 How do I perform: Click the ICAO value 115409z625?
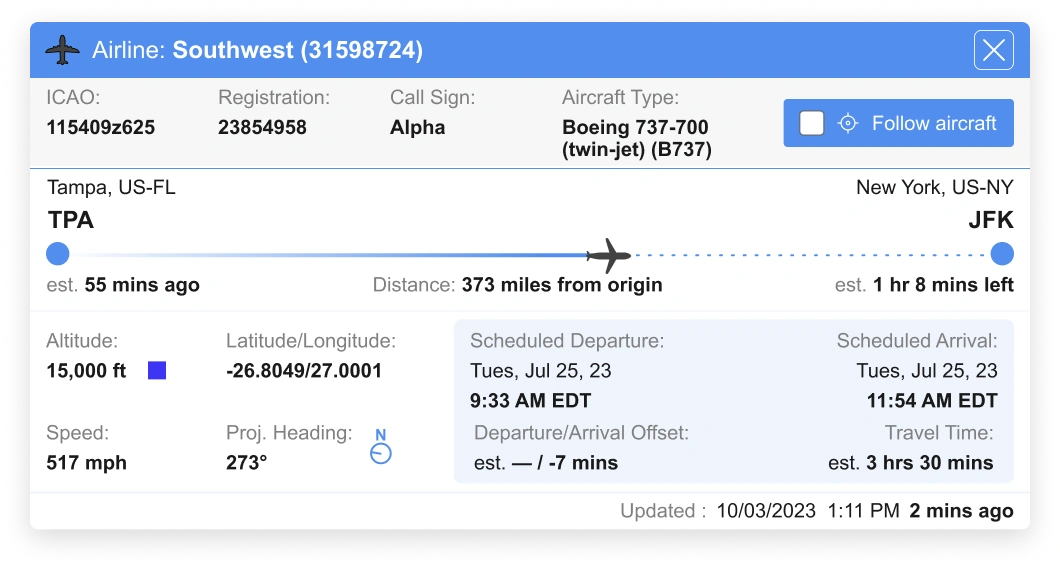click(x=100, y=128)
